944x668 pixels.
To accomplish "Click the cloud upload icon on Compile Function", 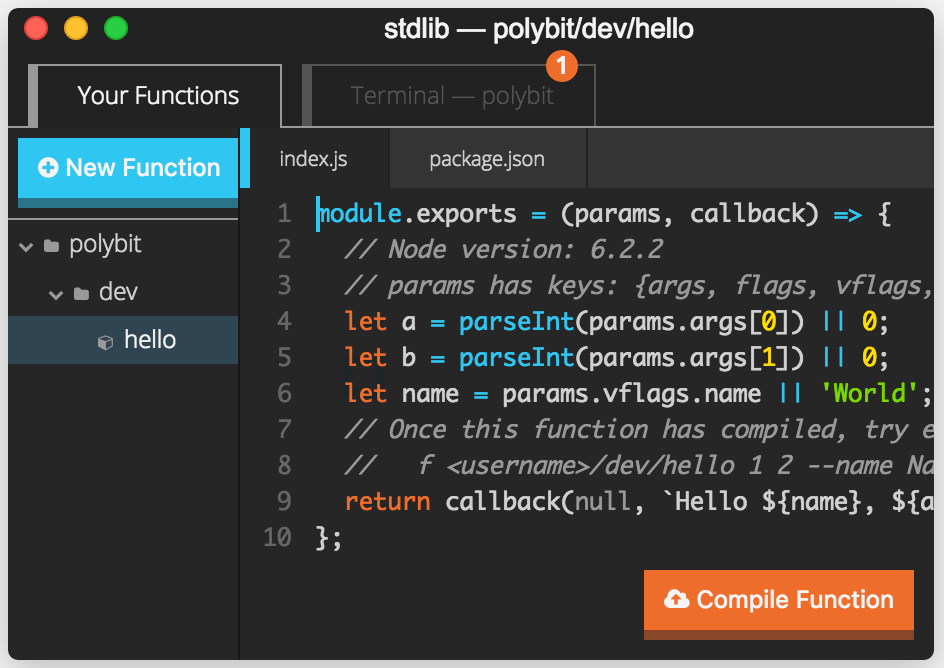I will tap(676, 600).
